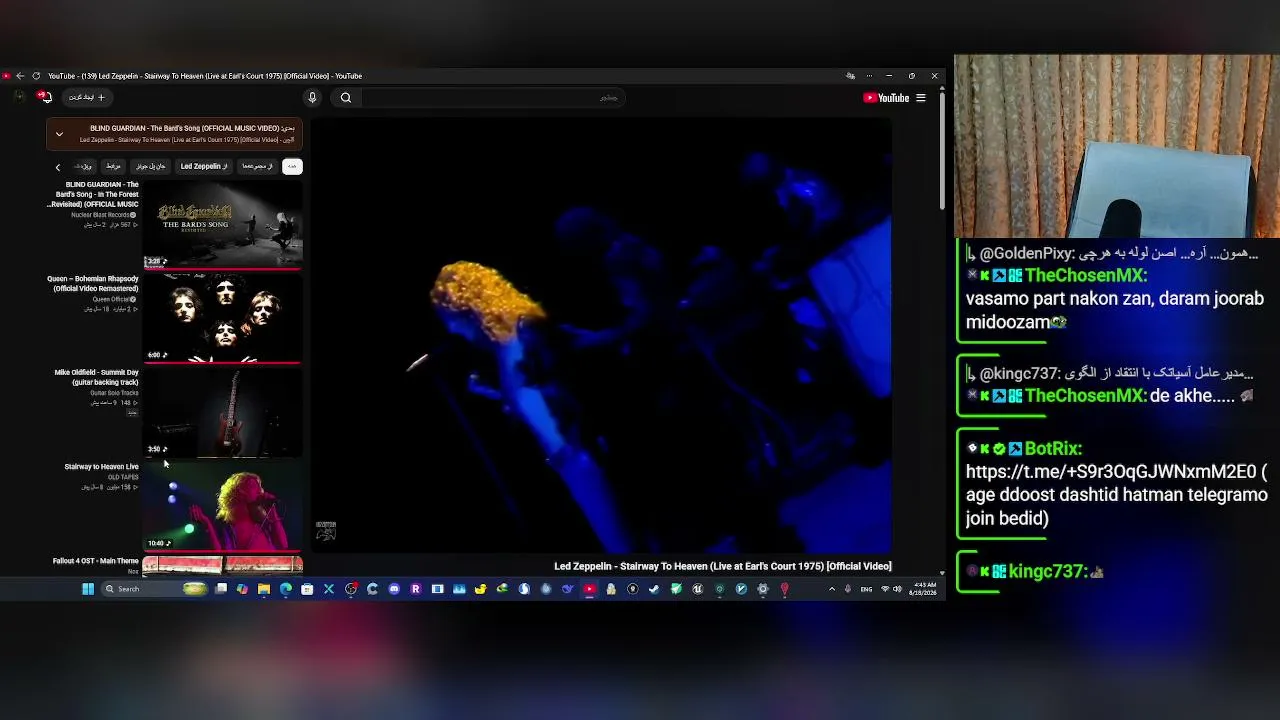The width and height of the screenshot is (1280, 720).
Task: Open the browser three-dots app menu
Action: click(x=868, y=76)
